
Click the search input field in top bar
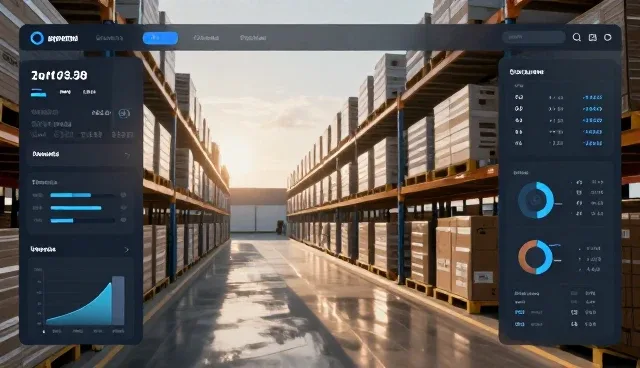tap(533, 38)
